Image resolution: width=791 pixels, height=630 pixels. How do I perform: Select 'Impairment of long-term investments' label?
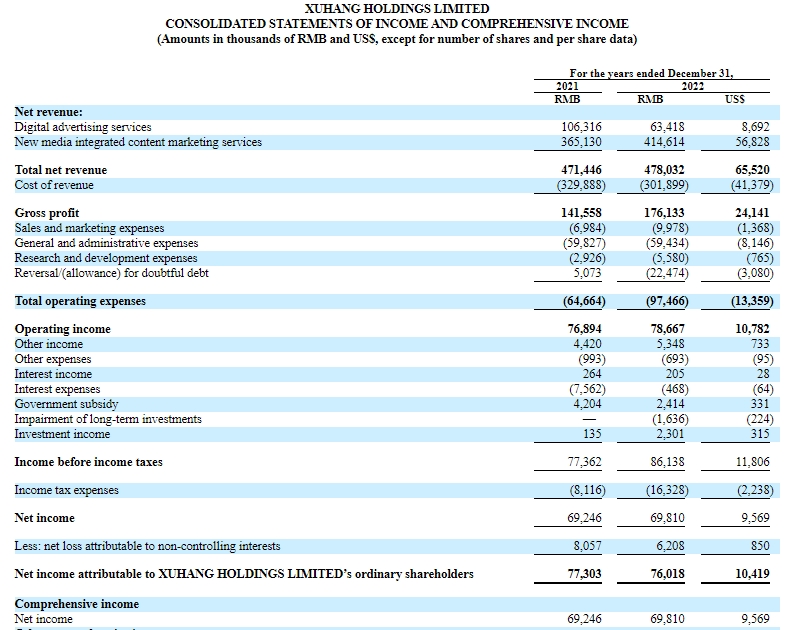[108, 419]
